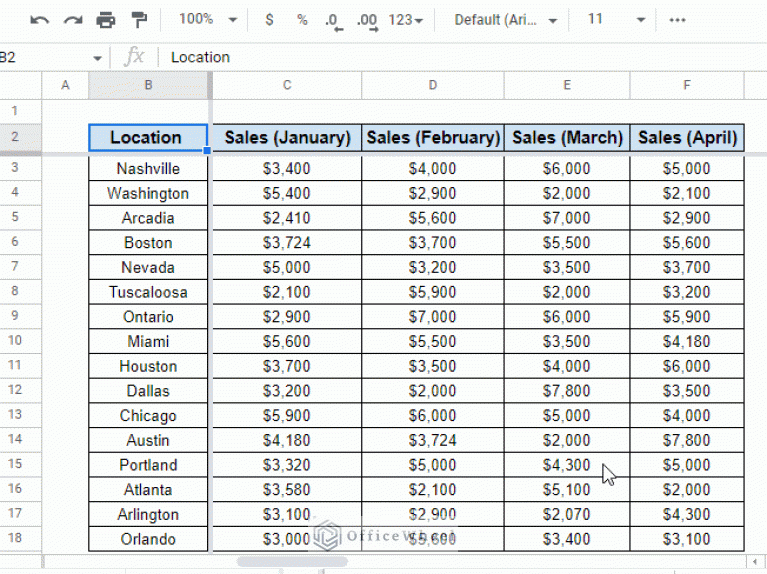Open the 100% zoom dropdown
The width and height of the screenshot is (767, 574).
207,20
